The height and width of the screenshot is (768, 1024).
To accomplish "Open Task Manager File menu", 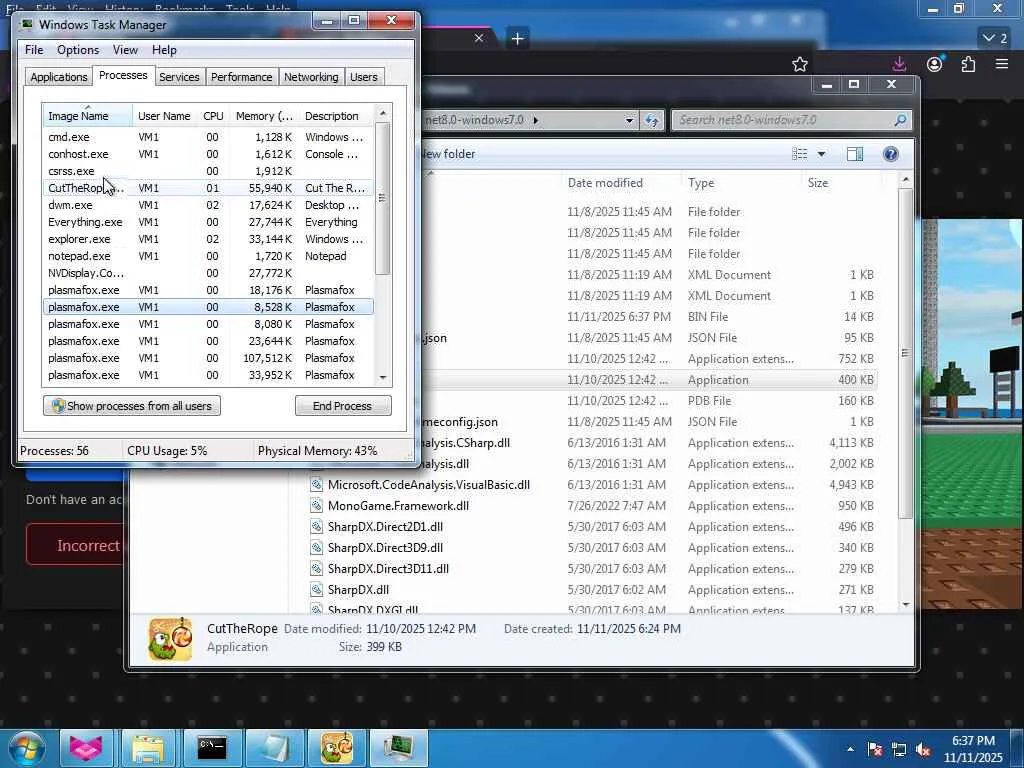I will coord(34,50).
